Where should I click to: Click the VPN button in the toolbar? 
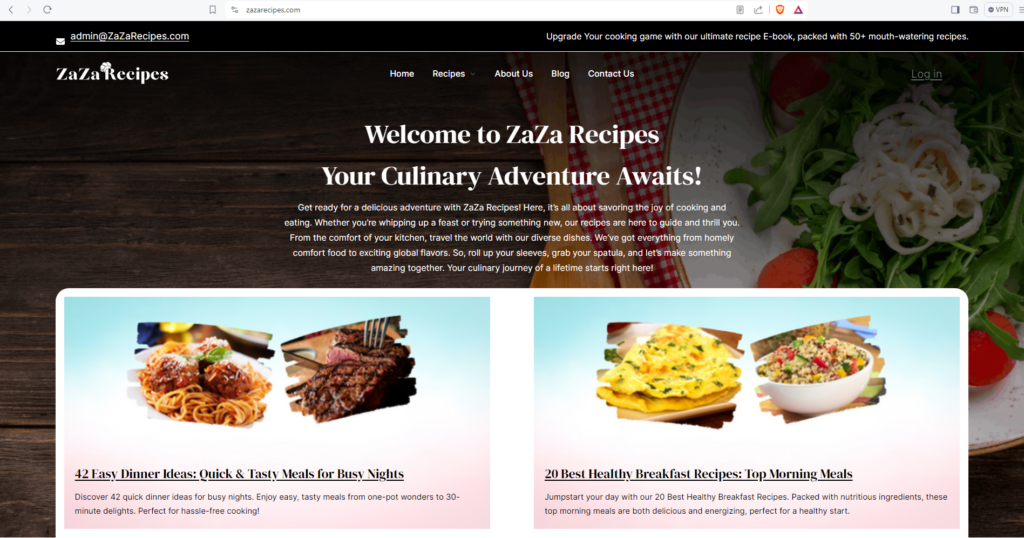tap(999, 10)
